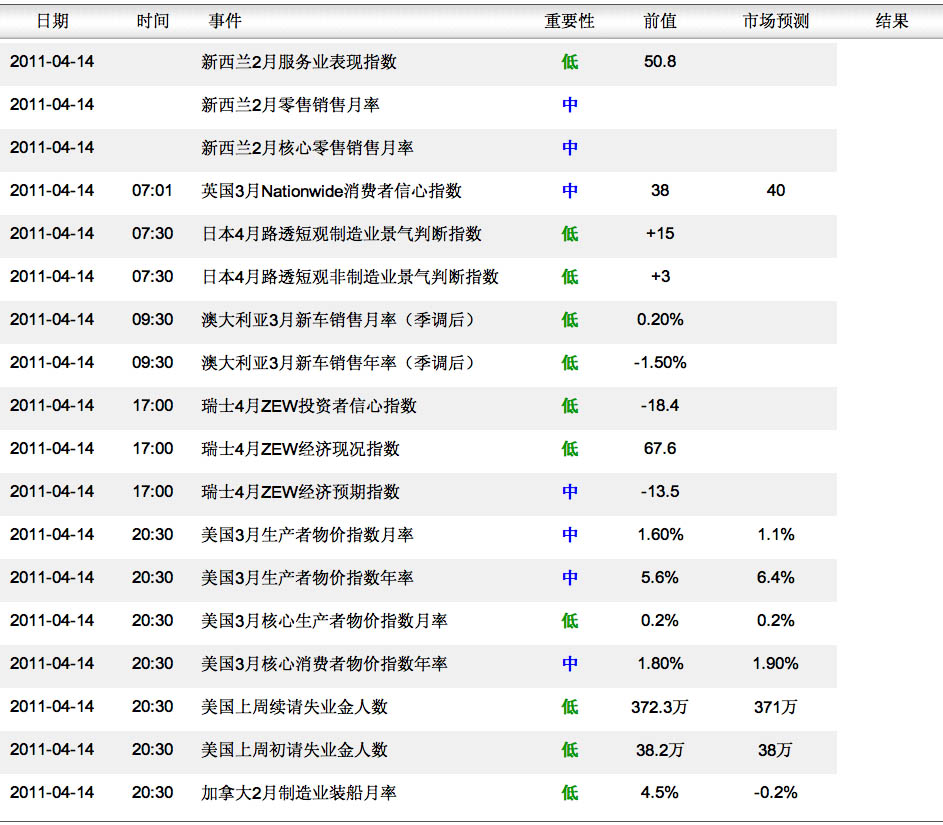Select 英国3月Nationwide消费者信心指数 event
Screen dimensions: 943x825
point(331,191)
